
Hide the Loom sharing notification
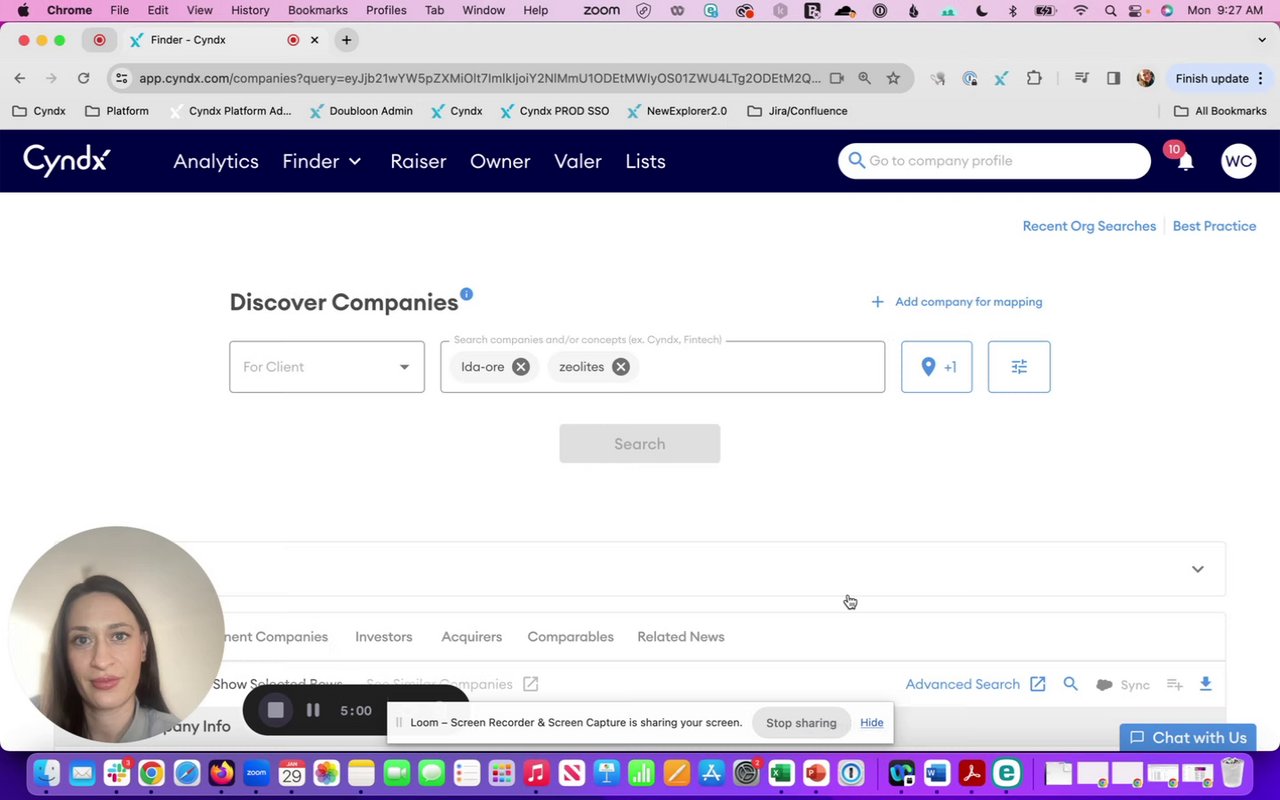click(x=871, y=723)
